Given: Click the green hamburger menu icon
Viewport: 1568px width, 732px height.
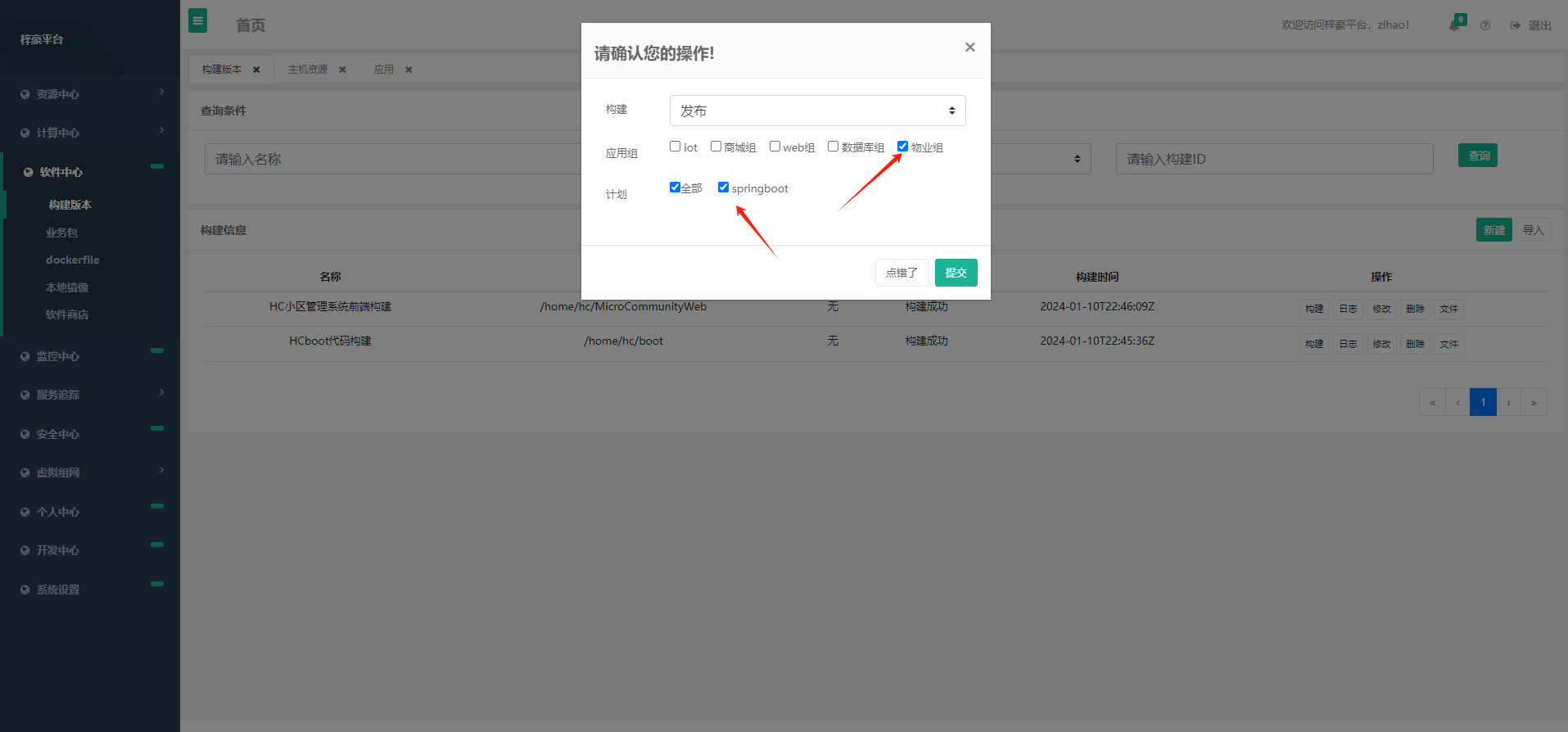Looking at the screenshot, I should pos(197,21).
